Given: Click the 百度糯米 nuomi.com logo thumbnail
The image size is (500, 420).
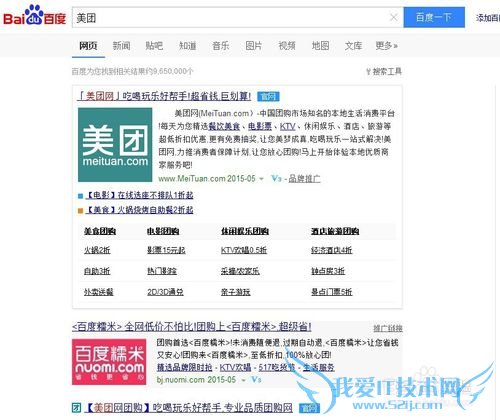Looking at the screenshot, I should 109,362.
